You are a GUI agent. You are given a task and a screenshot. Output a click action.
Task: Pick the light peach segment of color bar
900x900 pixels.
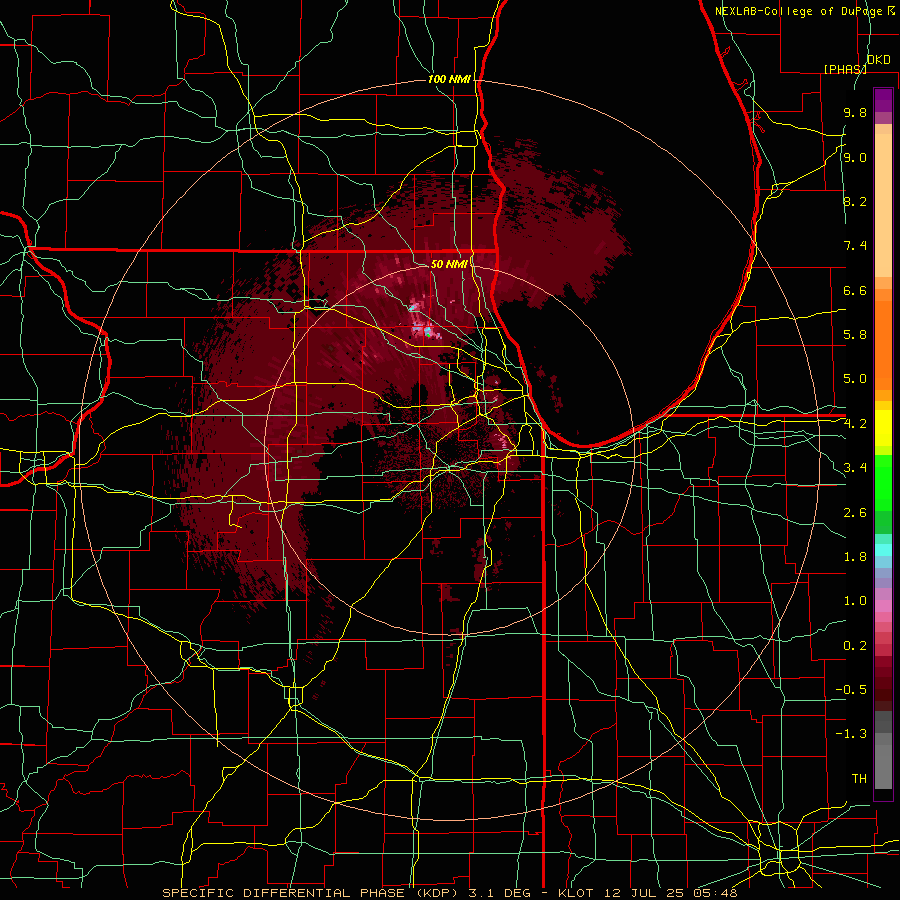click(883, 205)
